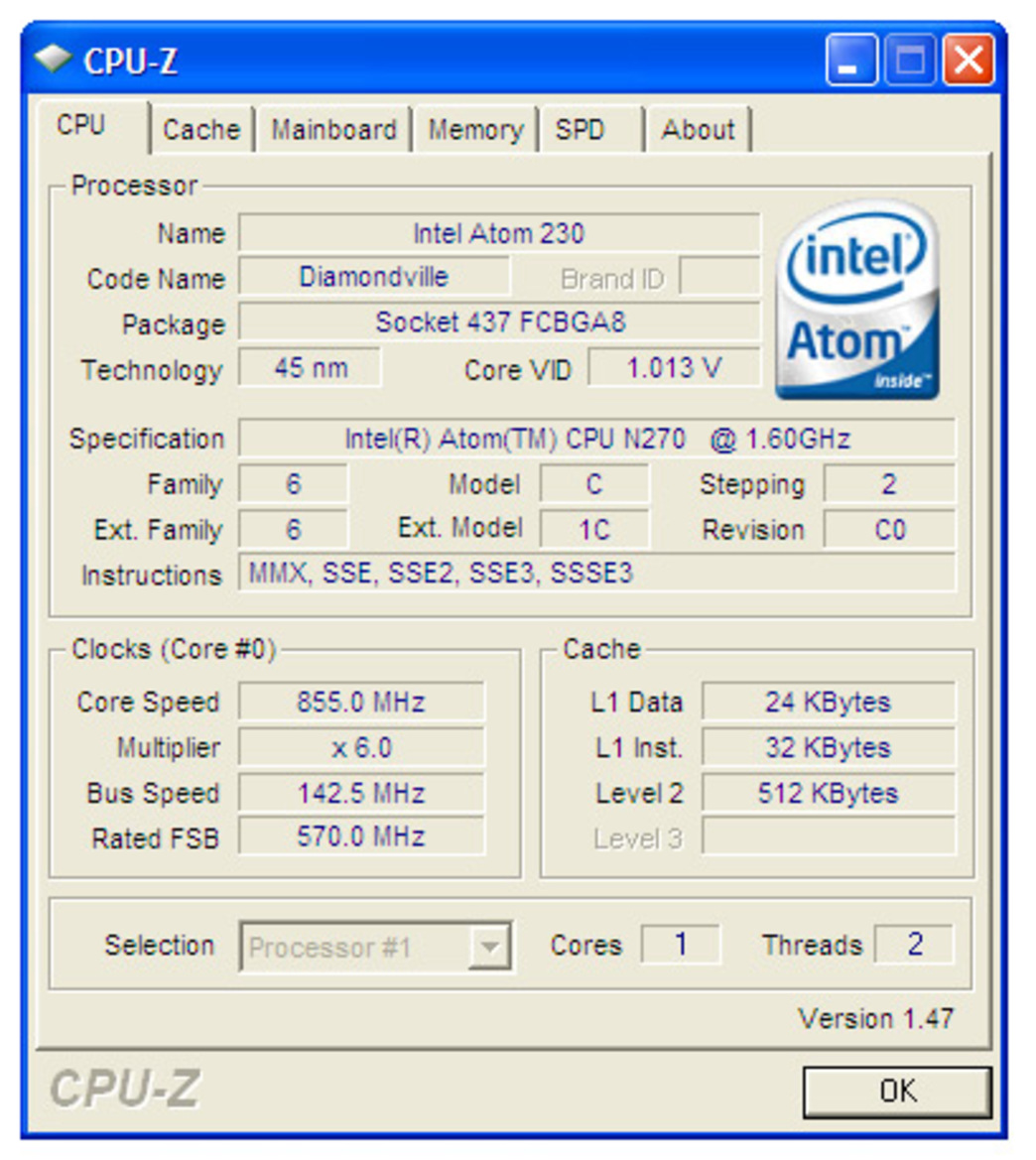Click the Code Name value 'Diamondville'
This screenshot has width=1036, height=1160.
374,278
